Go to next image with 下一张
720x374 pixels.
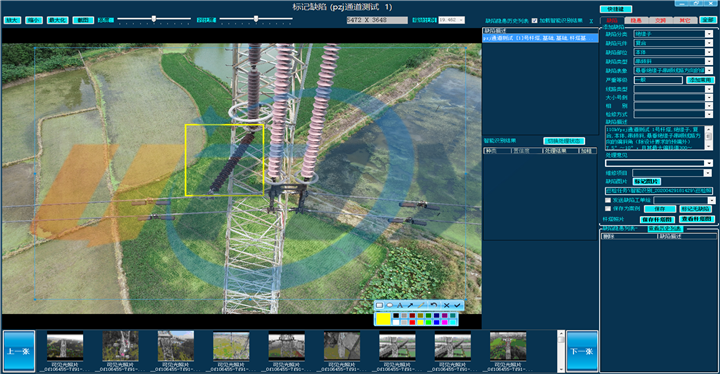582,351
